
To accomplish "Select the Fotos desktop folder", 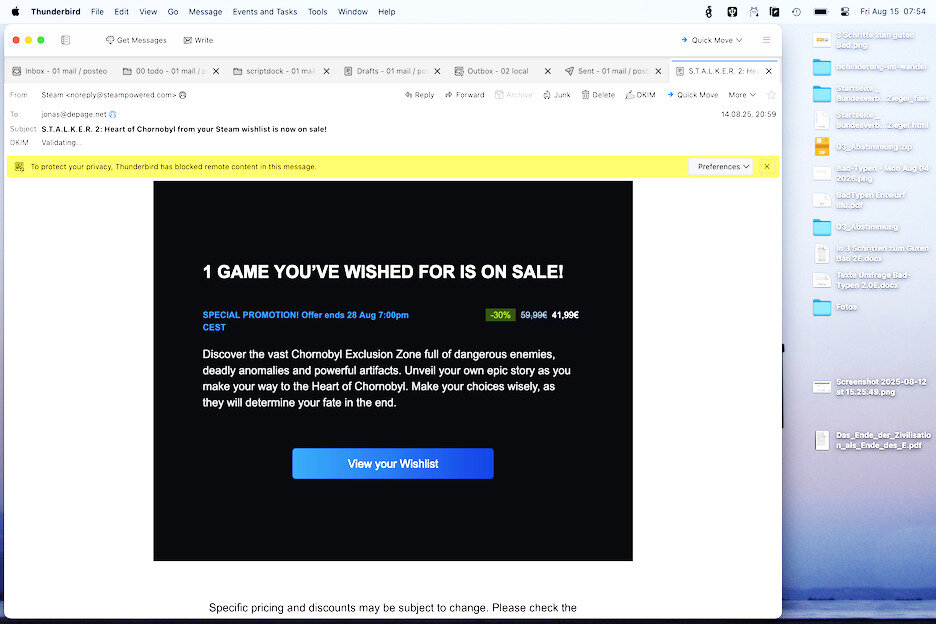I will click(x=836, y=307).
